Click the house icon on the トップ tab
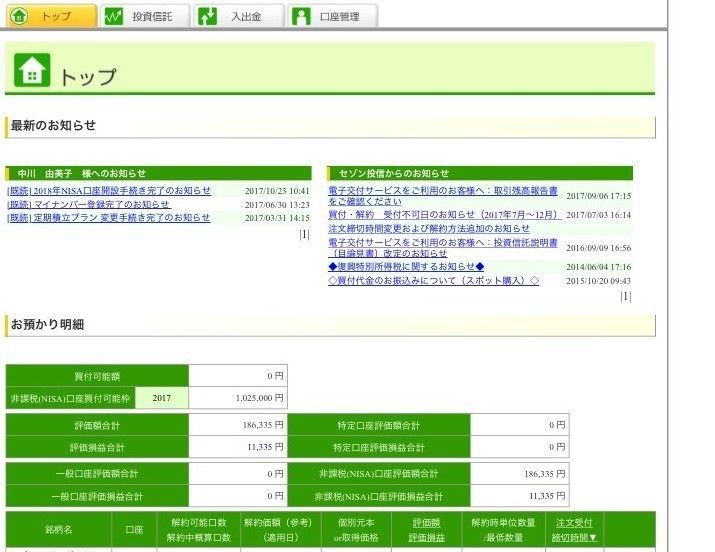The width and height of the screenshot is (715, 552). (x=19, y=16)
